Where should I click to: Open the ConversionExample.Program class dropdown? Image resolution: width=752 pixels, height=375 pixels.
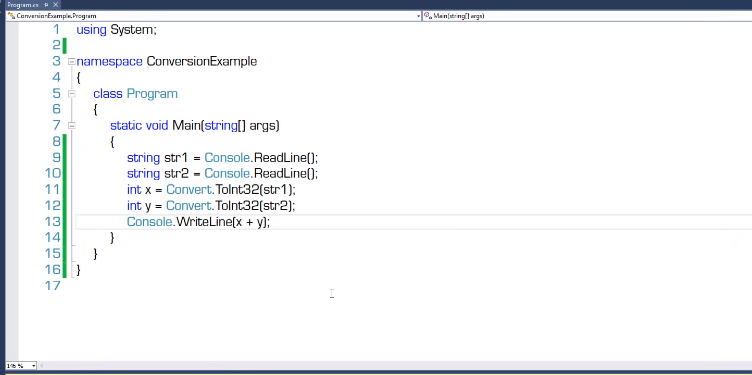click(418, 16)
